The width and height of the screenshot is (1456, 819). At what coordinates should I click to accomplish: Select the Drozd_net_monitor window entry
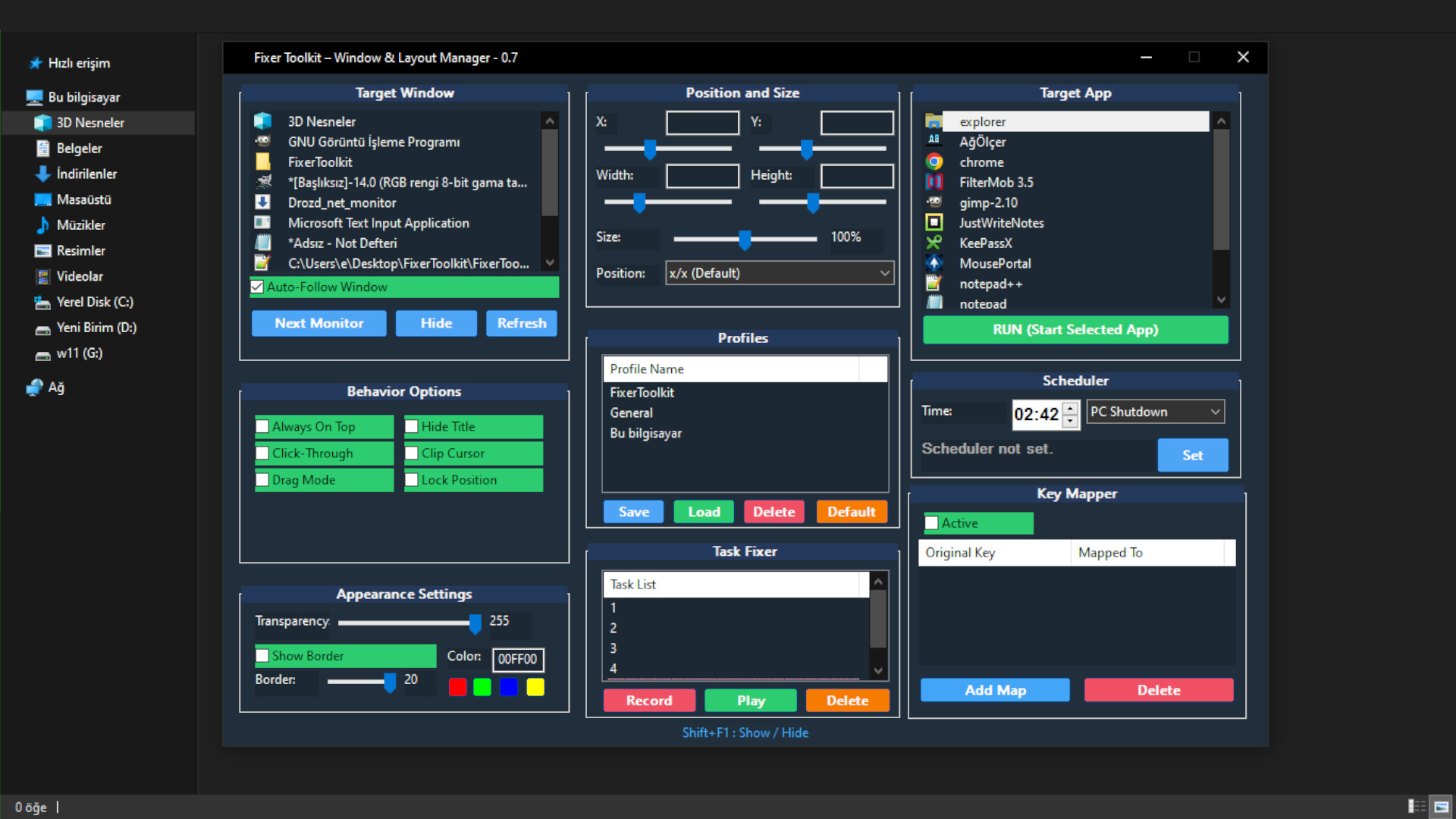[x=341, y=202]
